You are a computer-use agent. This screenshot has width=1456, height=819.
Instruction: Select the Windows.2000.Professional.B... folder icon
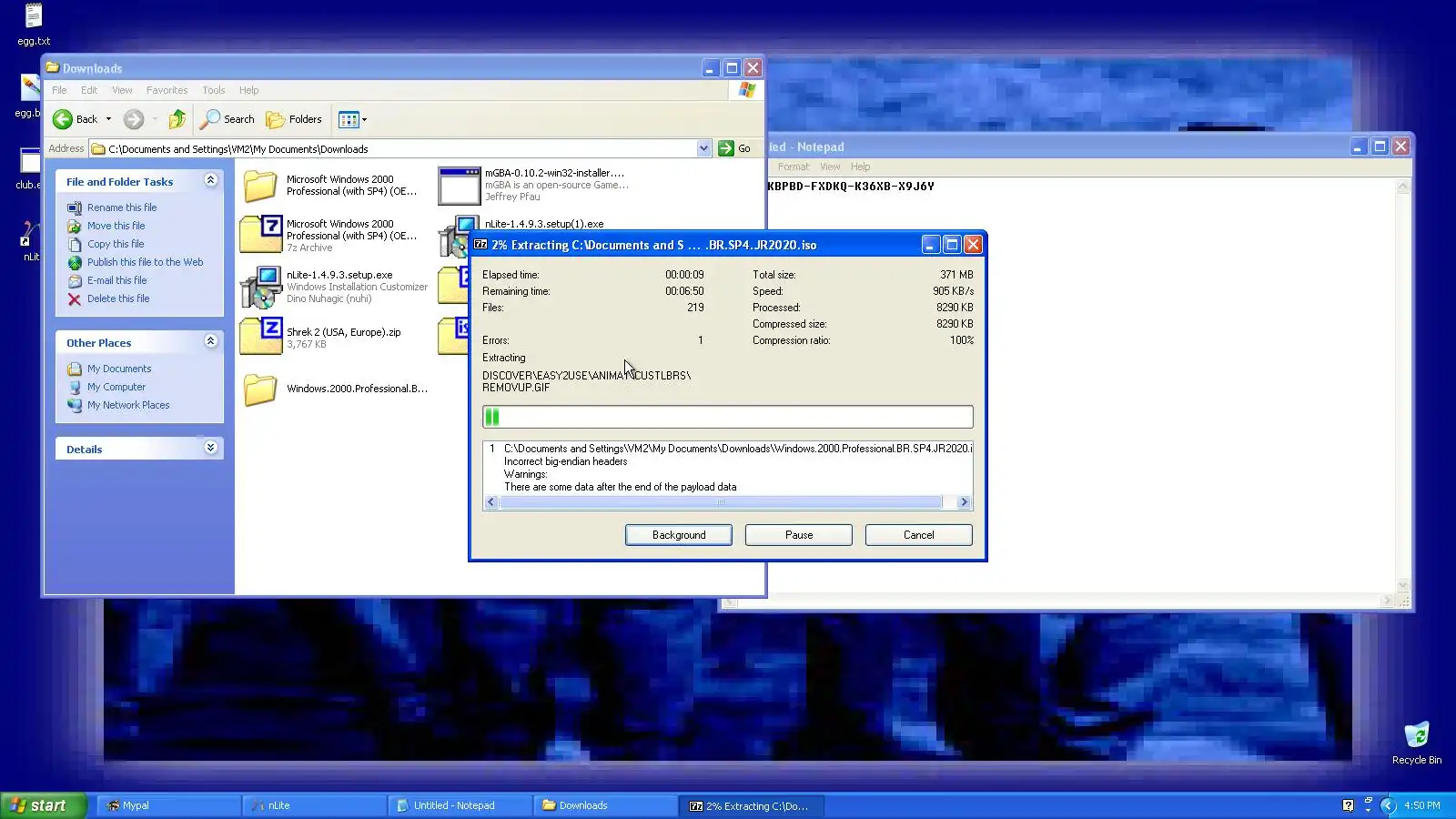click(260, 389)
